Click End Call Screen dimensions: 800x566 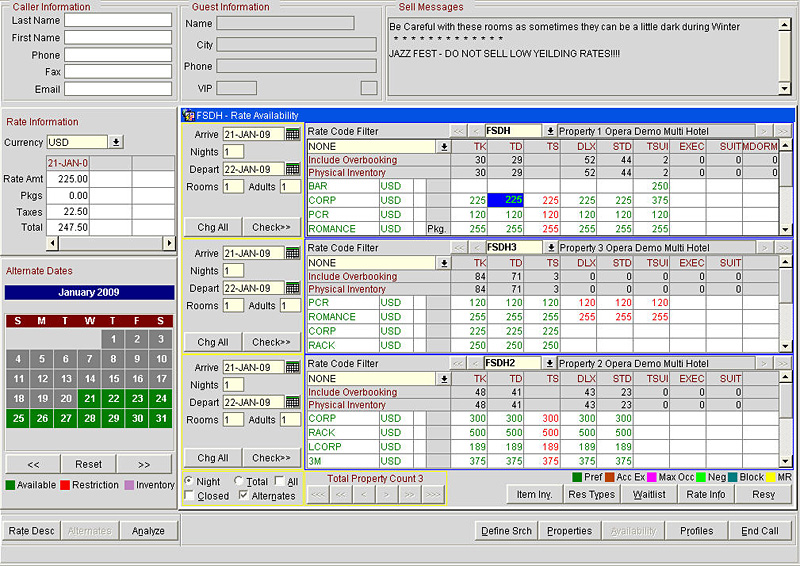tap(760, 531)
